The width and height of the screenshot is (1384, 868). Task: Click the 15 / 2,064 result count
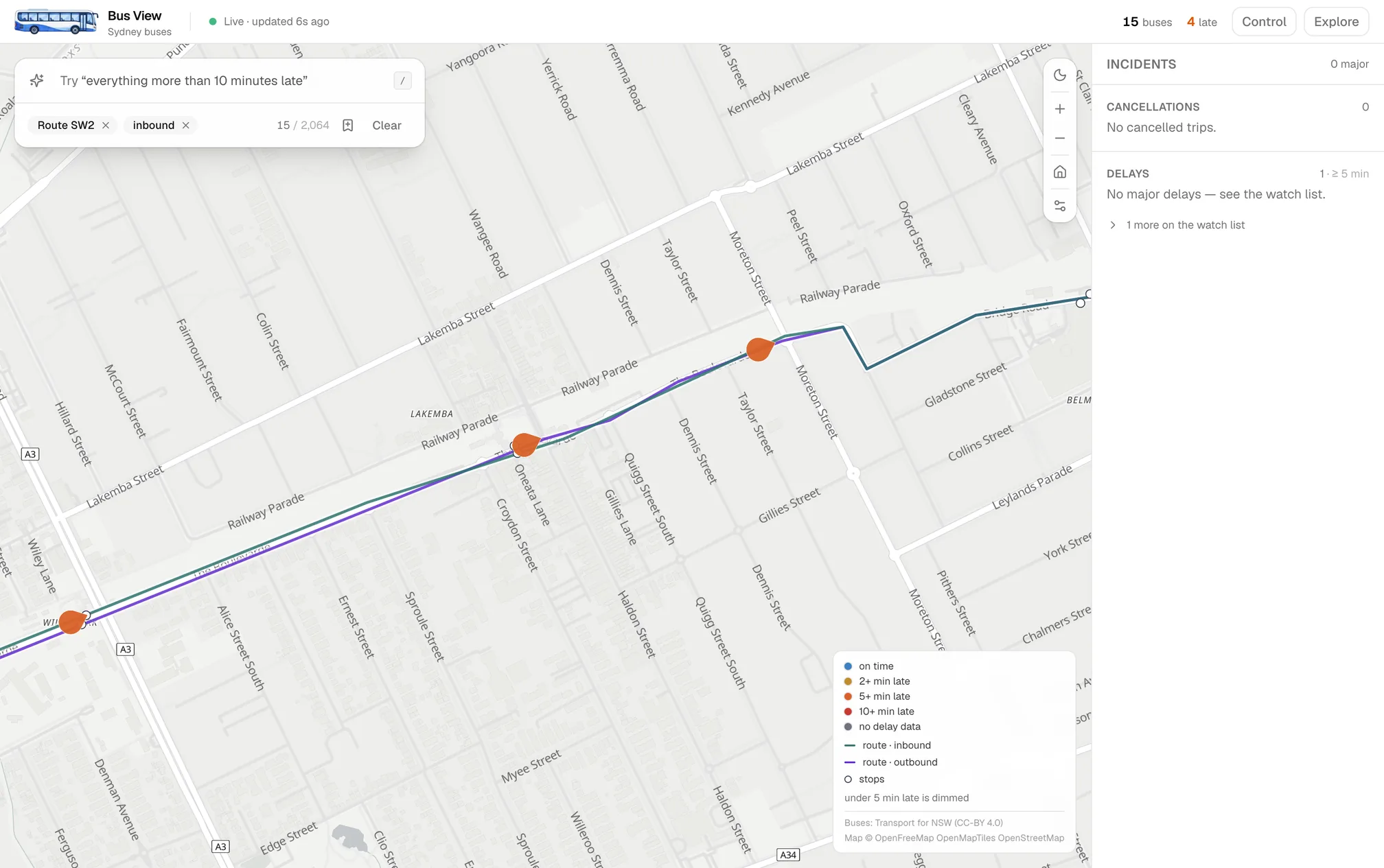pyautogui.click(x=303, y=126)
